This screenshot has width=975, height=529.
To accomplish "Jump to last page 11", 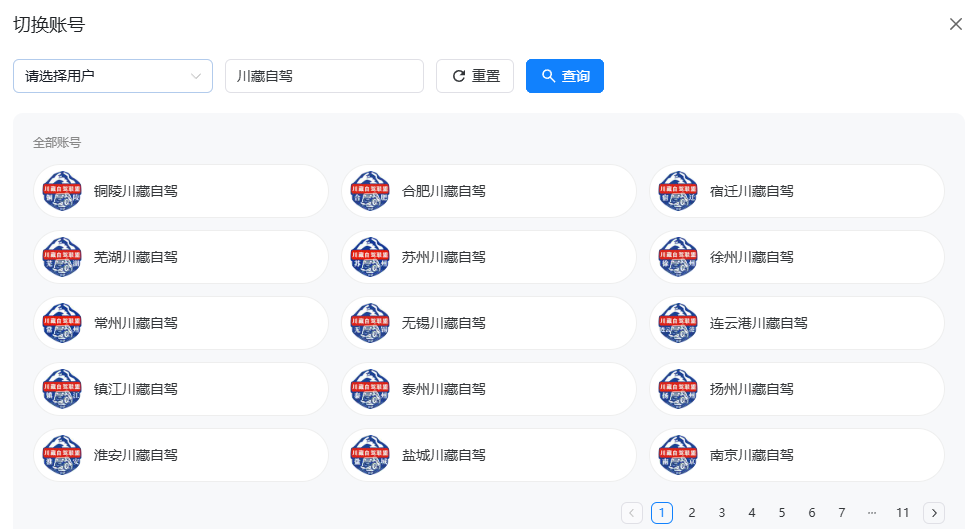I will 903,513.
